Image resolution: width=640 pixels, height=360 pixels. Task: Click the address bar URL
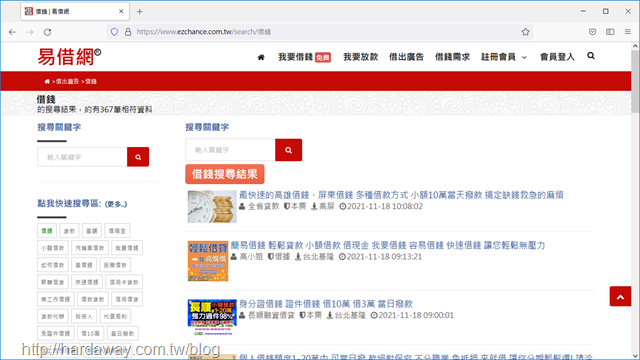[x=203, y=32]
